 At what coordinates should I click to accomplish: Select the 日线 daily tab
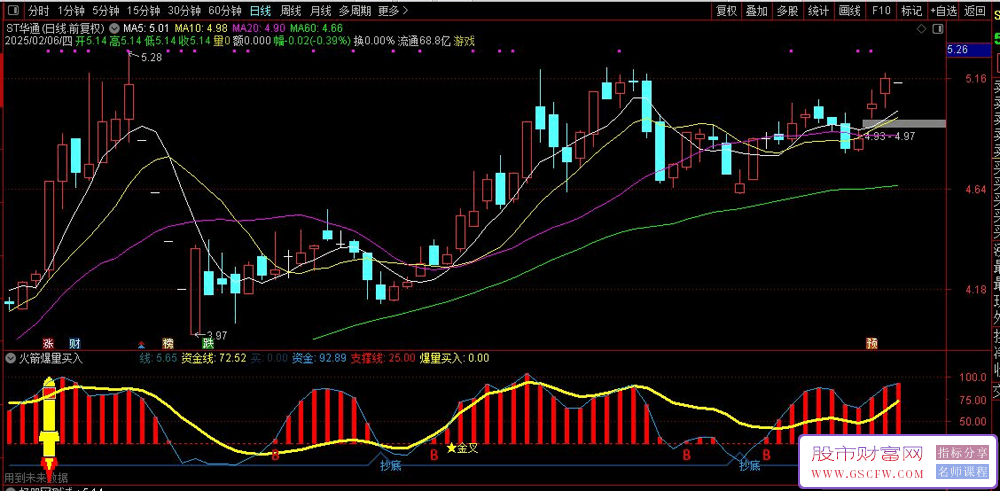click(x=260, y=10)
